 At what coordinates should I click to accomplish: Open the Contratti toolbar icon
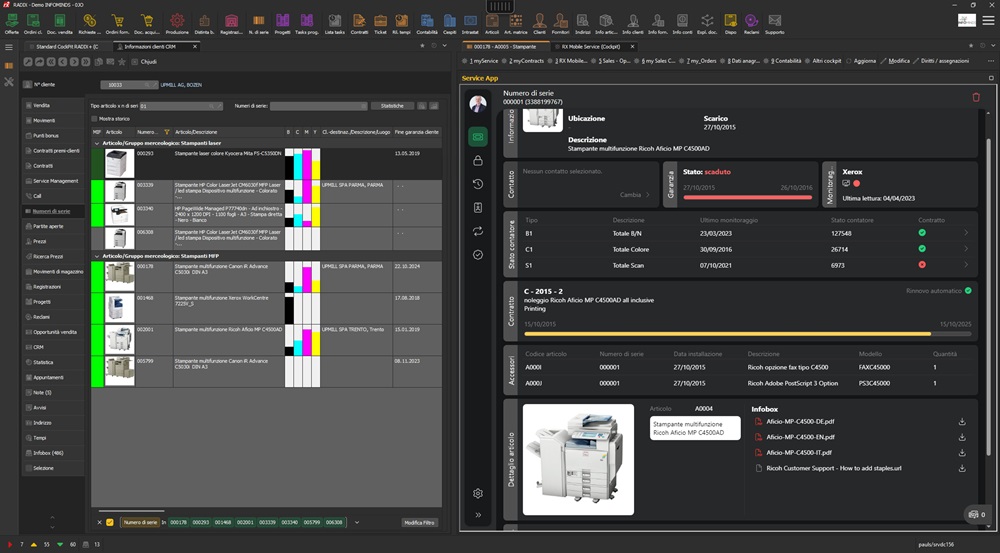359,22
